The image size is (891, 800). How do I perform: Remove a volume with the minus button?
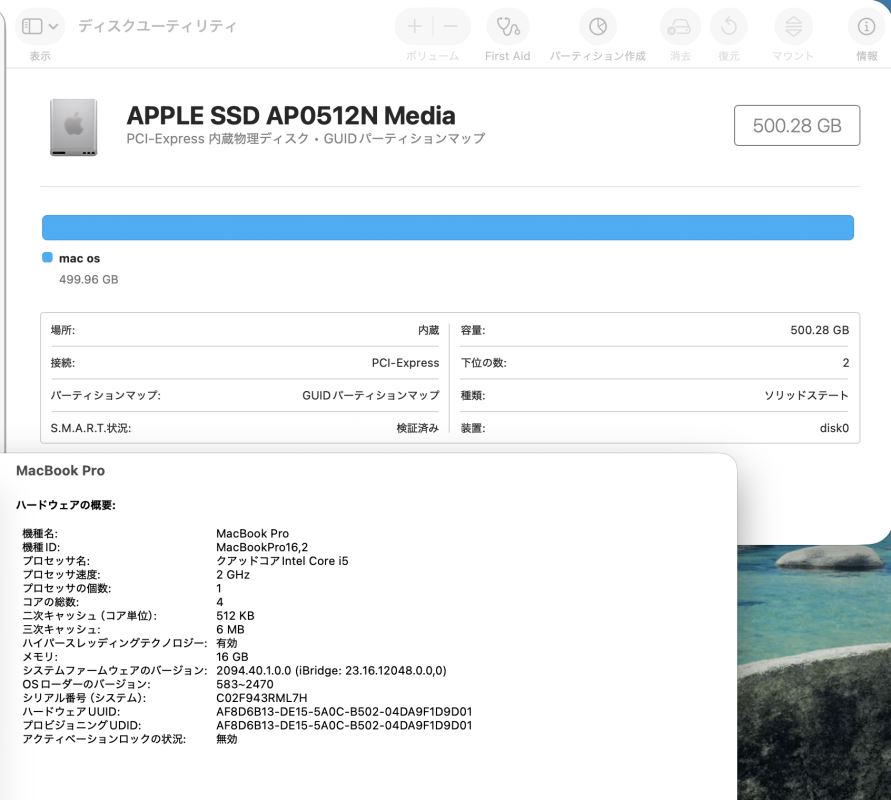click(x=451, y=27)
